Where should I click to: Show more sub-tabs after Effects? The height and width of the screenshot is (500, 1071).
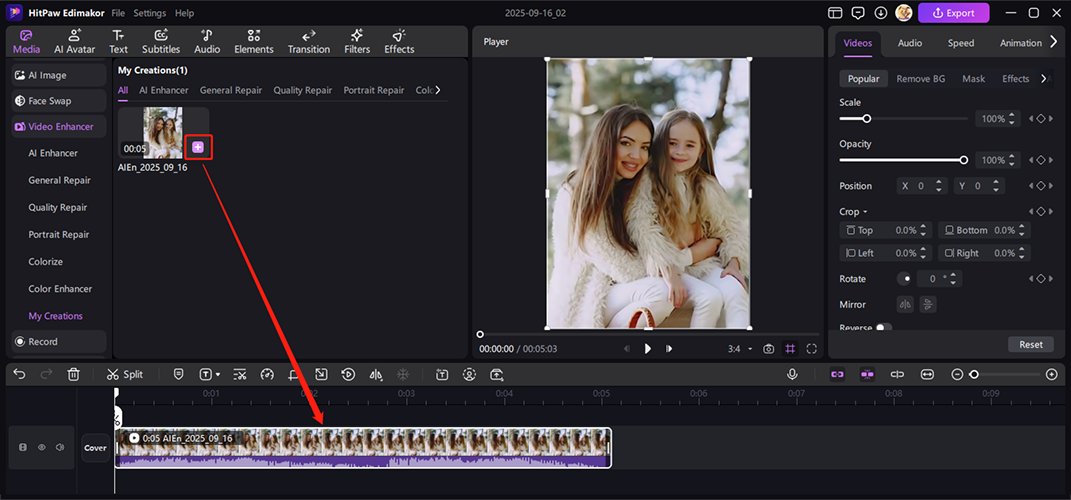(1043, 79)
